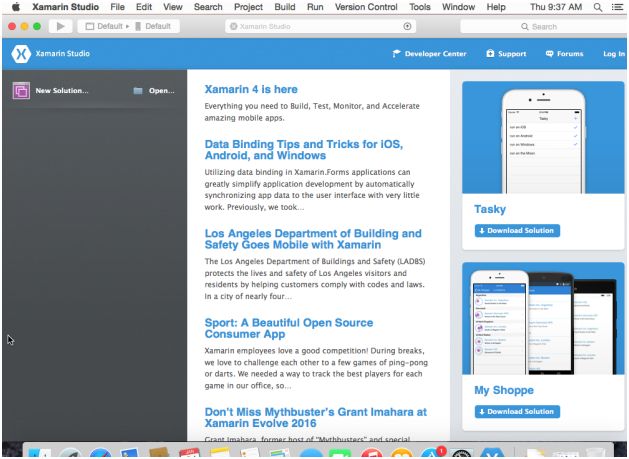Click the New Solution icon
The width and height of the screenshot is (629, 459).
[21, 91]
